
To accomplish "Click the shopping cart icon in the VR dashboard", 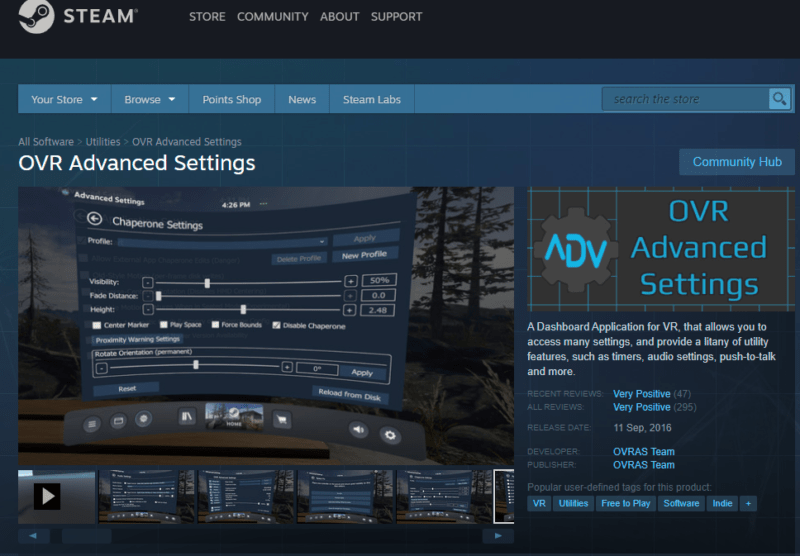I will [282, 419].
